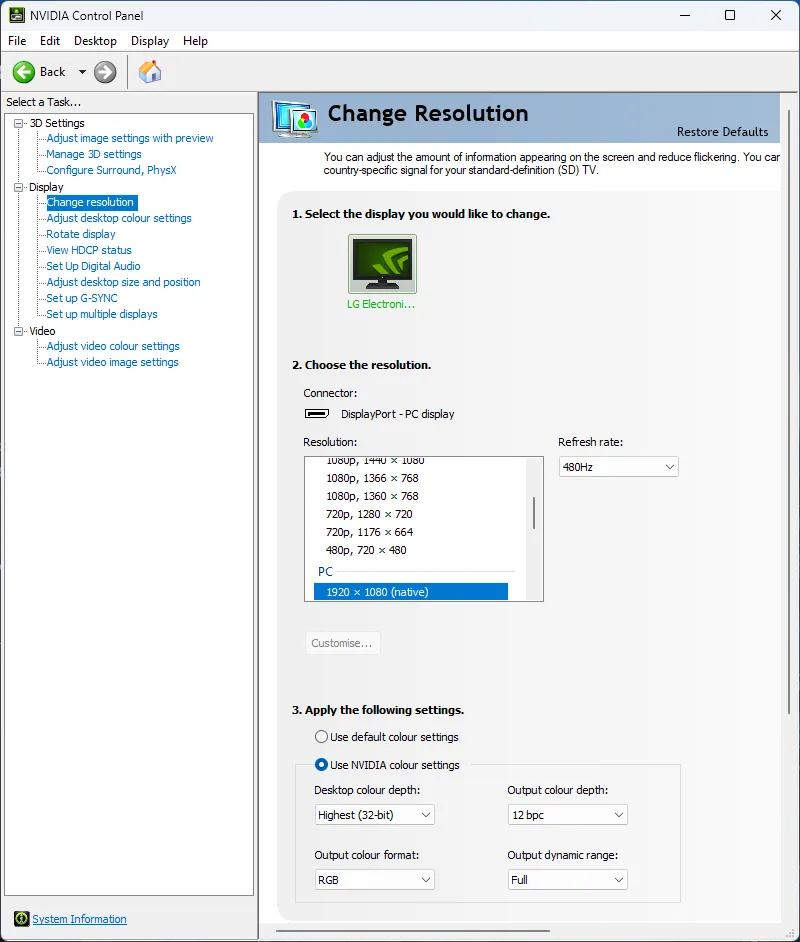This screenshot has height=942, width=800.
Task: Select 720p, 1280 × 720 resolution
Action: (x=369, y=514)
